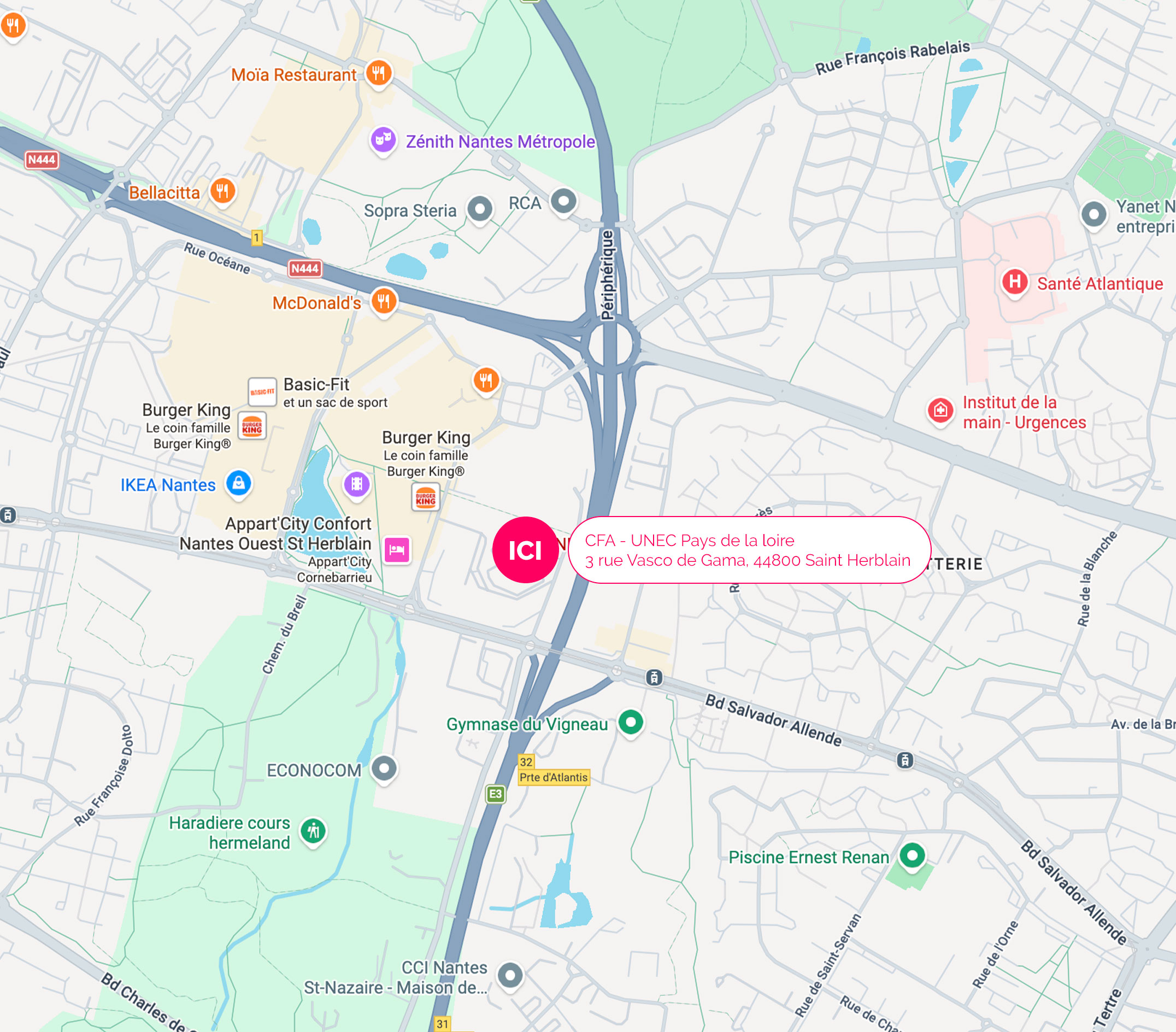Select the Zénith Nantes Métropole pin
Screen dimensions: 1176x1032
[383, 139]
